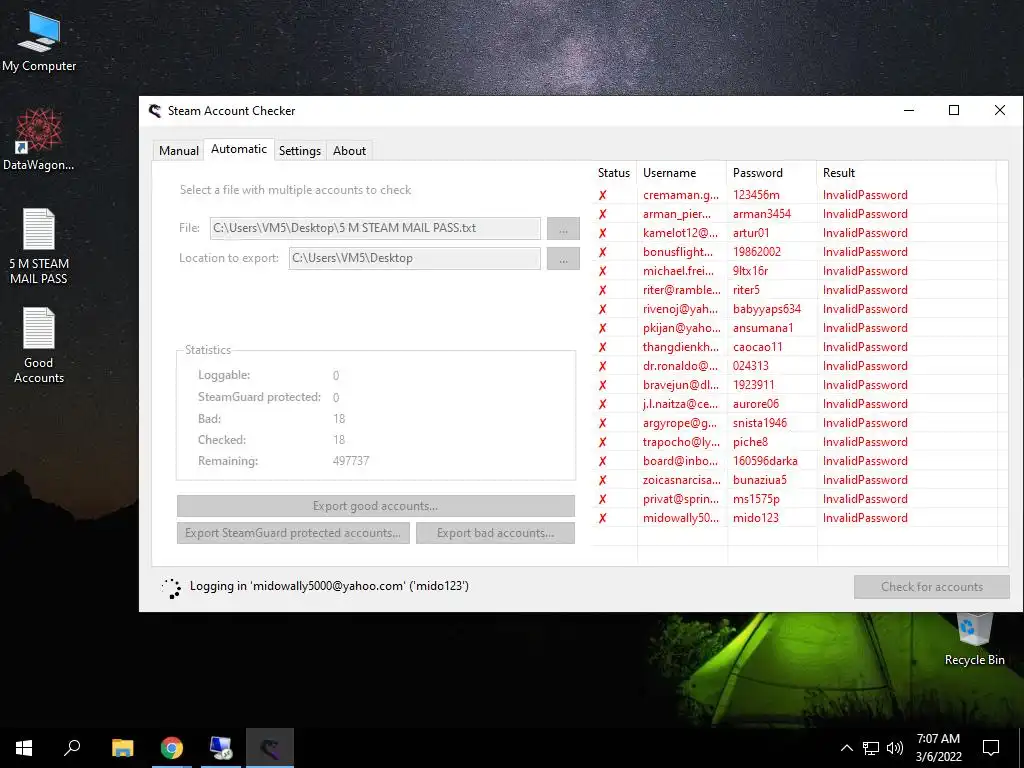The image size is (1024, 768).
Task: Click the Location to export input field
Action: tap(414, 258)
